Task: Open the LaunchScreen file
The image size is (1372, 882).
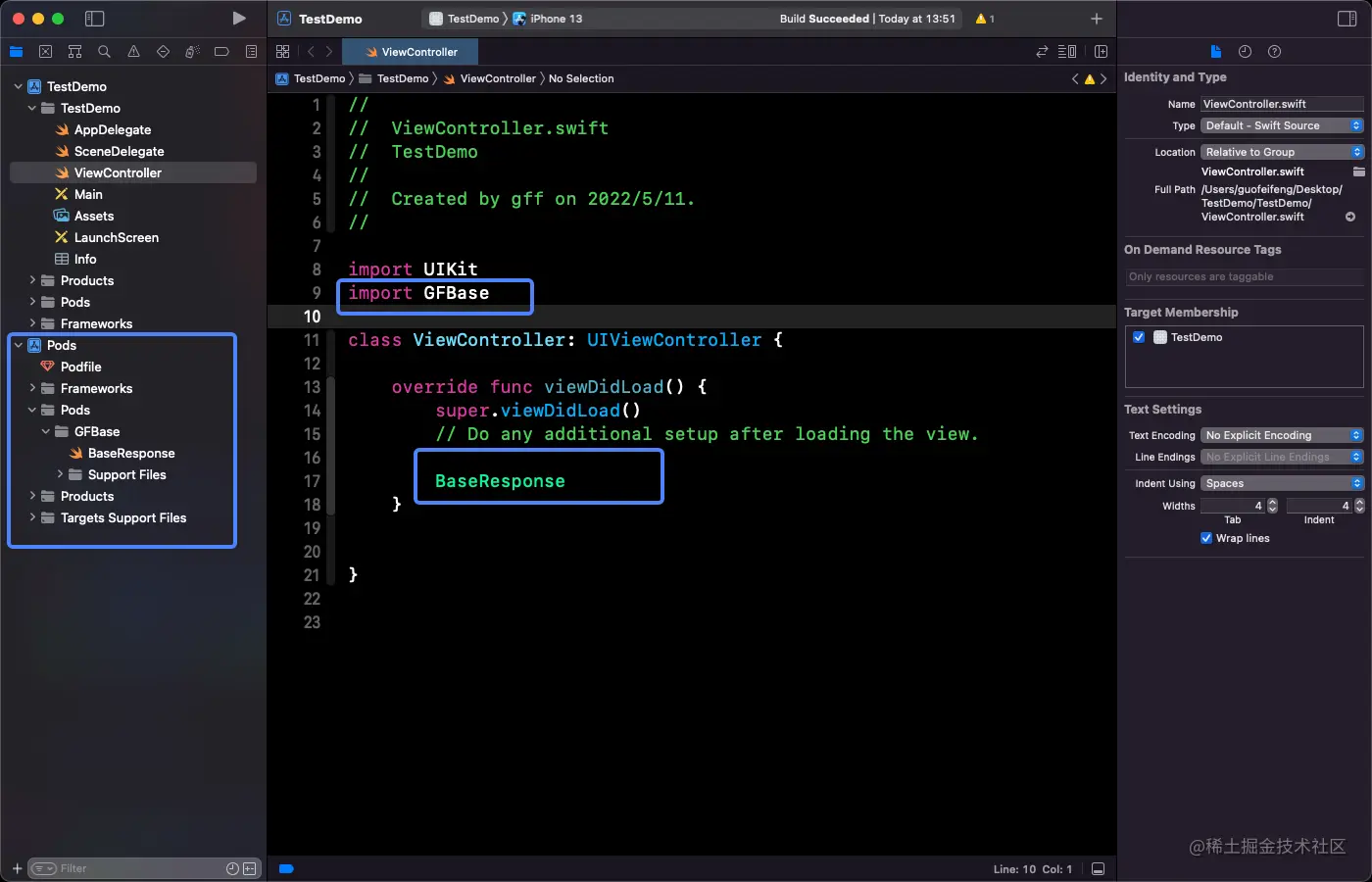Action: 117,237
